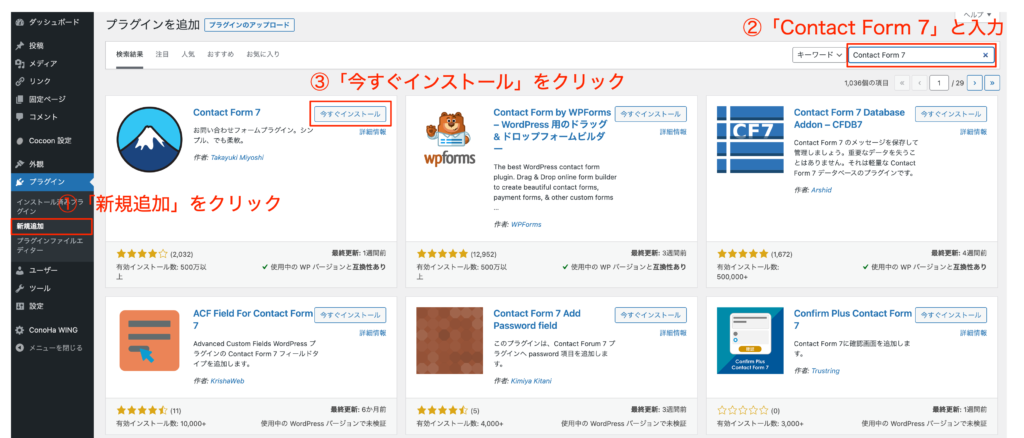Open the Dashboard (ダッシュボード) sidebar icon
Screen dimensions: 1024x438
(x=20, y=22)
